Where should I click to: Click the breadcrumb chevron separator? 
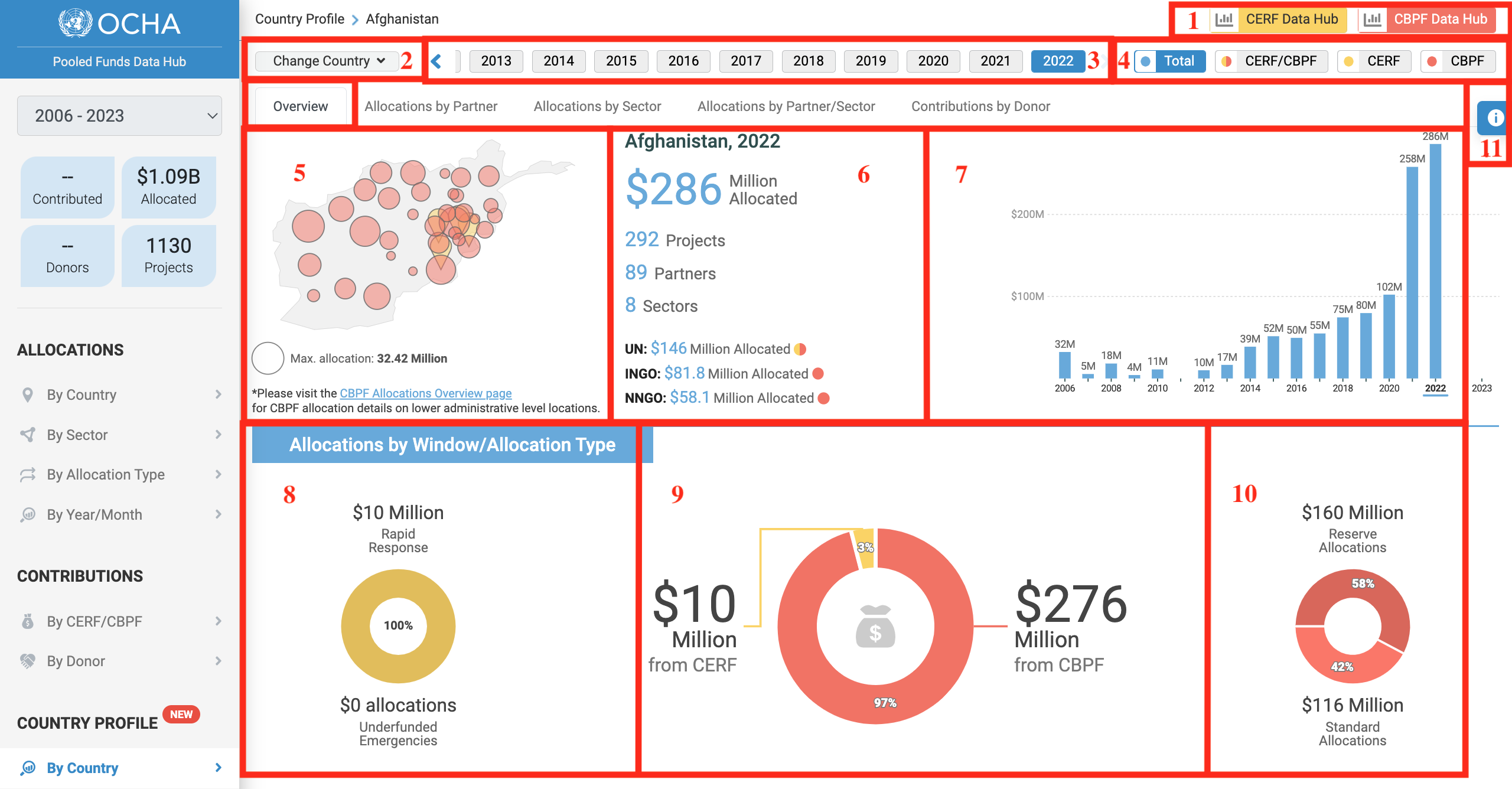[x=355, y=19]
